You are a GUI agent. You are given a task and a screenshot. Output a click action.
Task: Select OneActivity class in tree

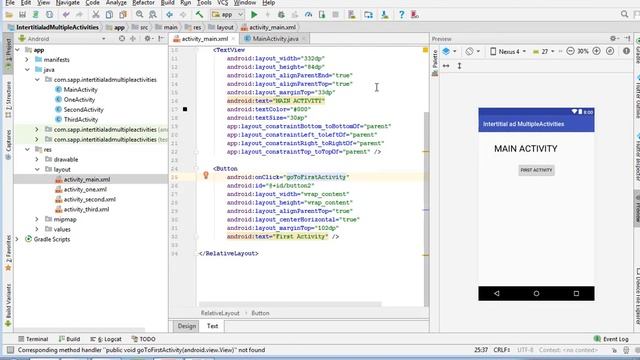[79, 100]
